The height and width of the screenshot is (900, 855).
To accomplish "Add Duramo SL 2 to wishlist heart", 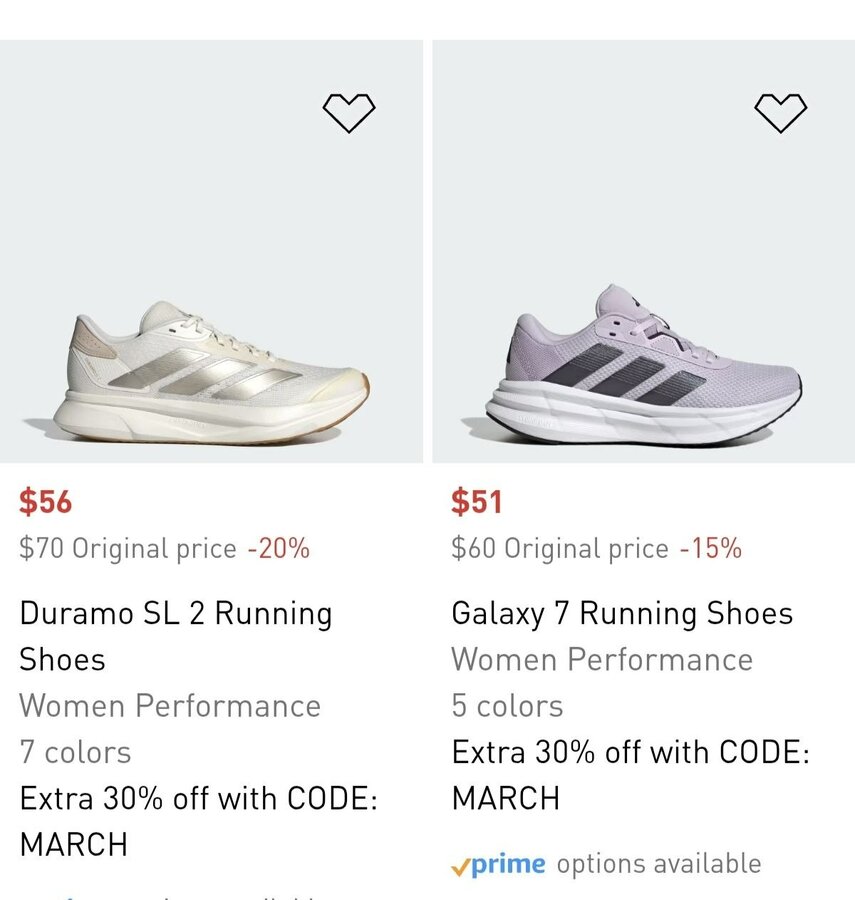I will (x=349, y=113).
